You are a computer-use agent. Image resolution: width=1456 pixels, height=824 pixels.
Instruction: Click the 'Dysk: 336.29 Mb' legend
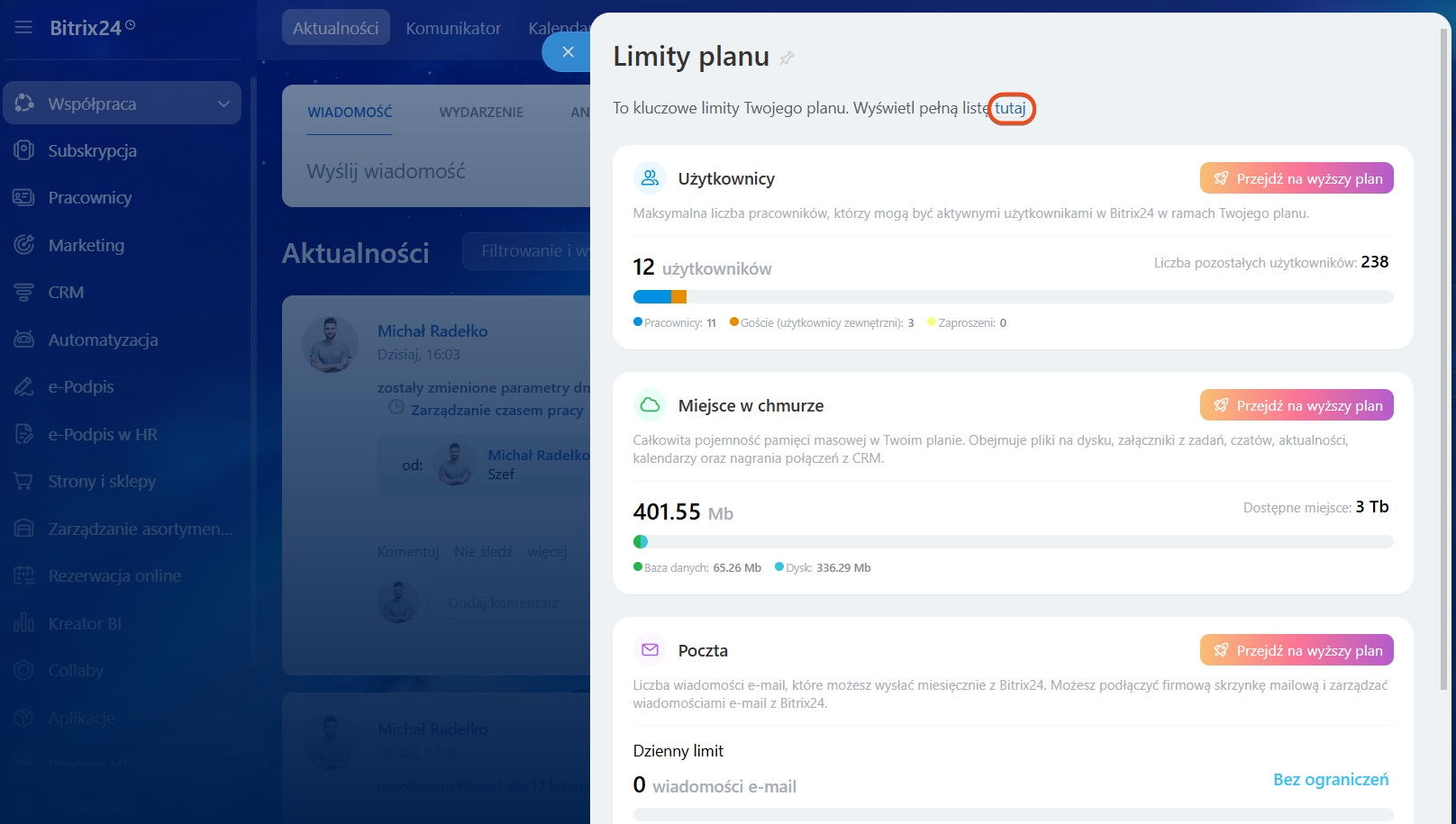pyautogui.click(x=823, y=567)
